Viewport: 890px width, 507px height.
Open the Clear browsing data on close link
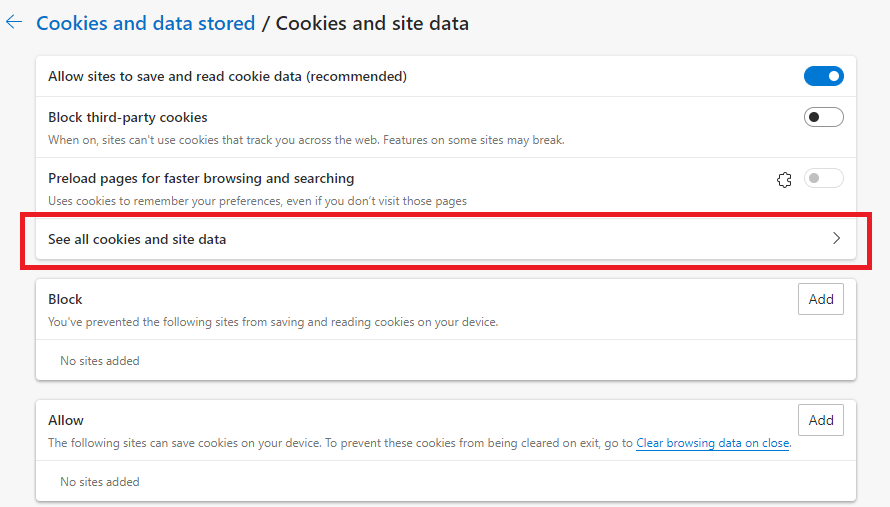tap(713, 443)
